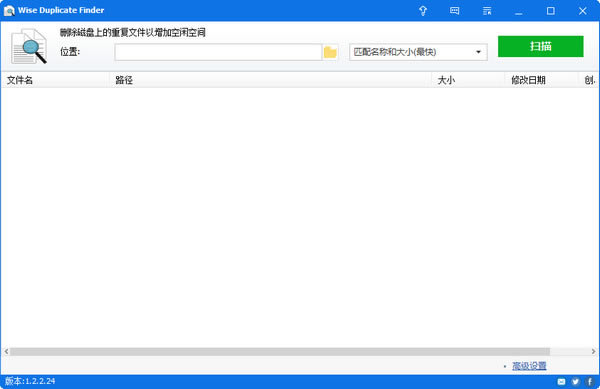This screenshot has height=389, width=600.
Task: Open the Facebook icon in status bar
Action: tap(590, 381)
